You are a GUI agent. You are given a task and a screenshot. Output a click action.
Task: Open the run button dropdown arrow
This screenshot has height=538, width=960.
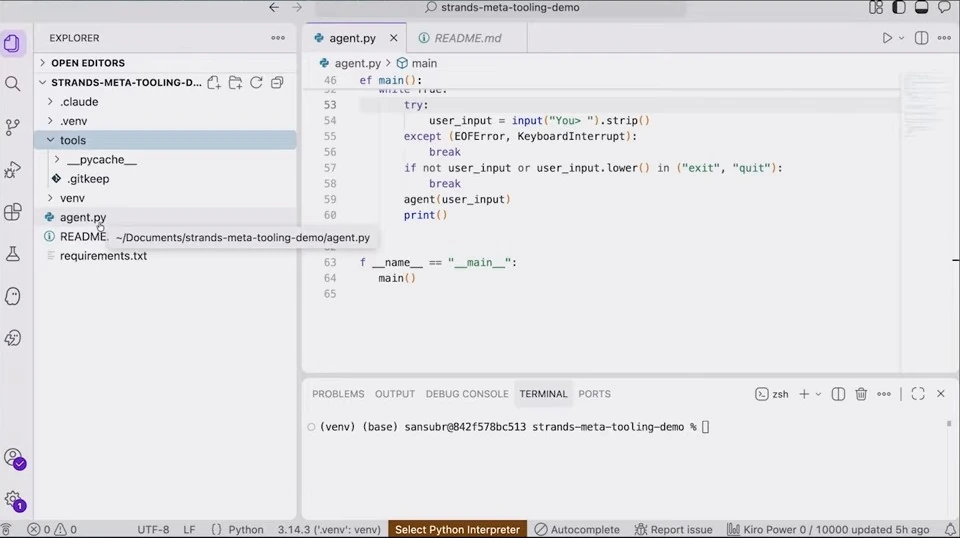pos(901,38)
